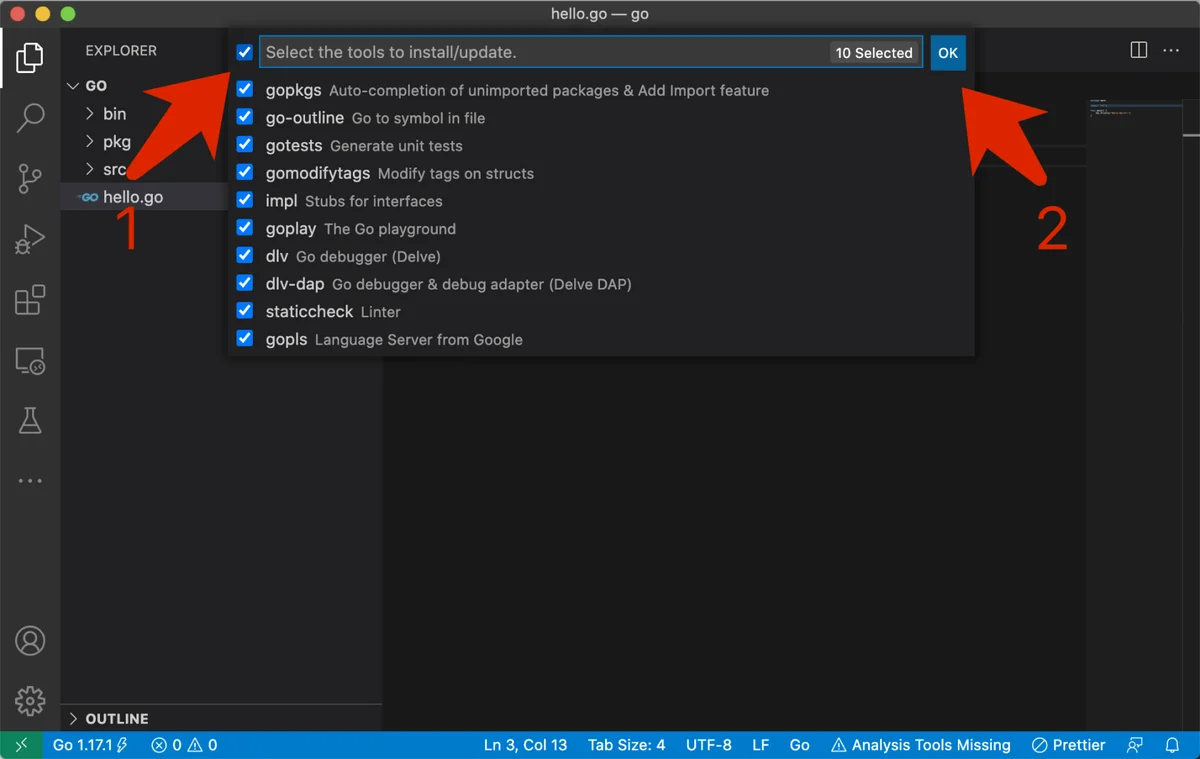Click the feedback icon in status bar

[1135, 745]
